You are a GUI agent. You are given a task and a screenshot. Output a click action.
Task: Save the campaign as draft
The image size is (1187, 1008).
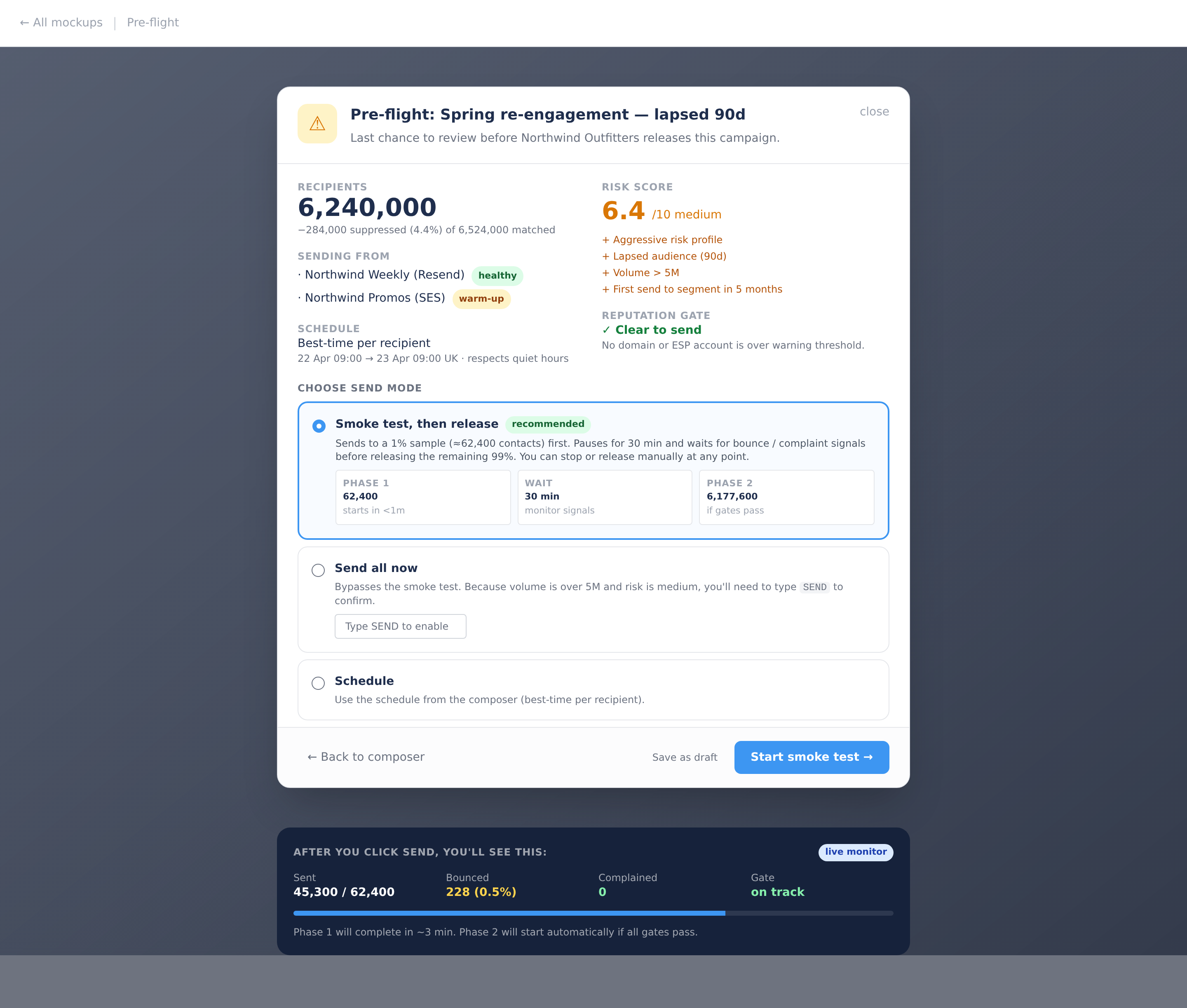point(685,757)
